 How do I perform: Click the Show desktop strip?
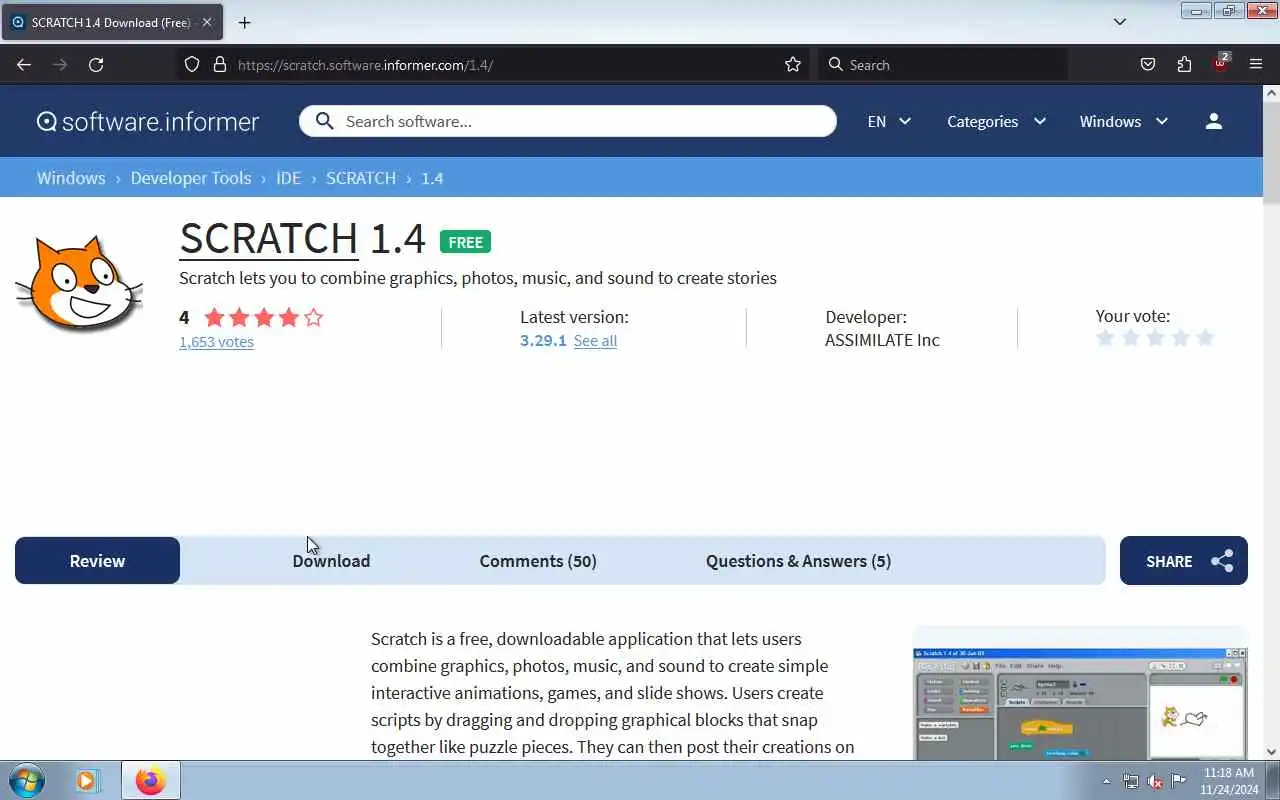click(1273, 780)
